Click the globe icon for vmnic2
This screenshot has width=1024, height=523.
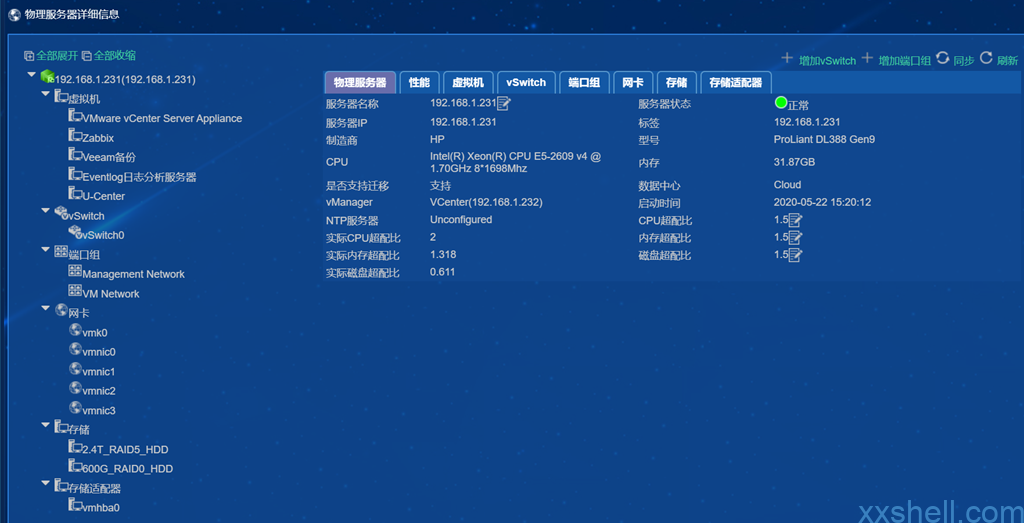75,389
